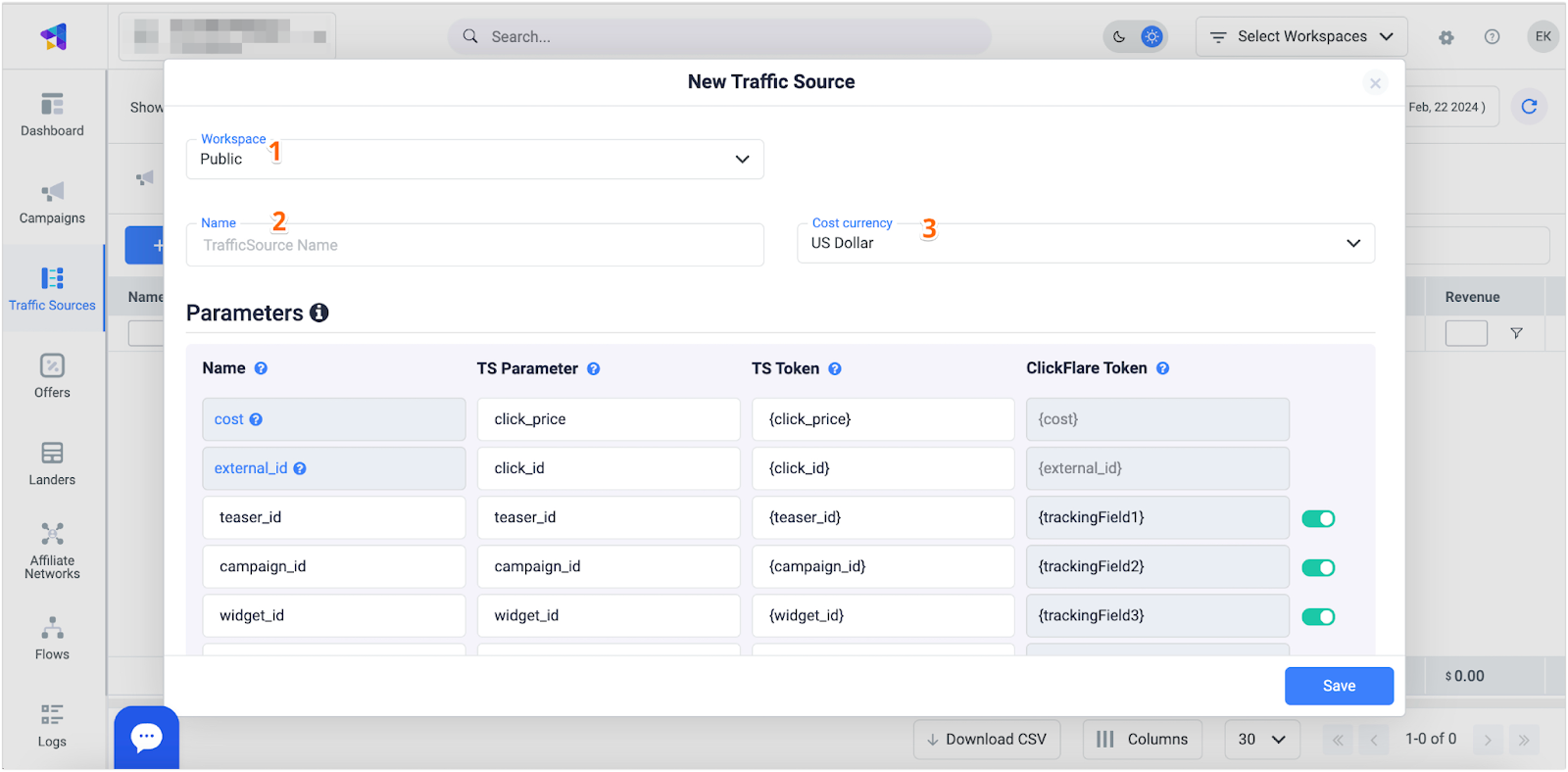Switch to light mode sun icon
1568x772 pixels.
point(1151,37)
